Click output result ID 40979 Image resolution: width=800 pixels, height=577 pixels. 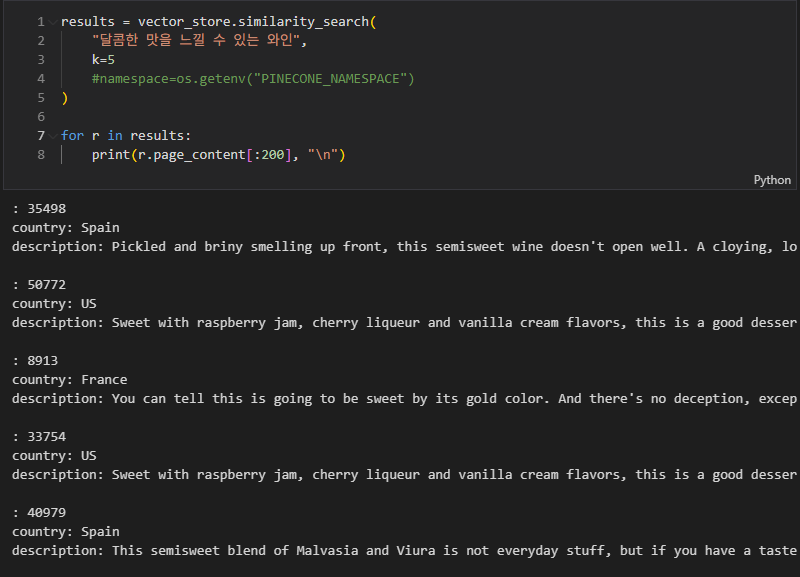(x=46, y=513)
